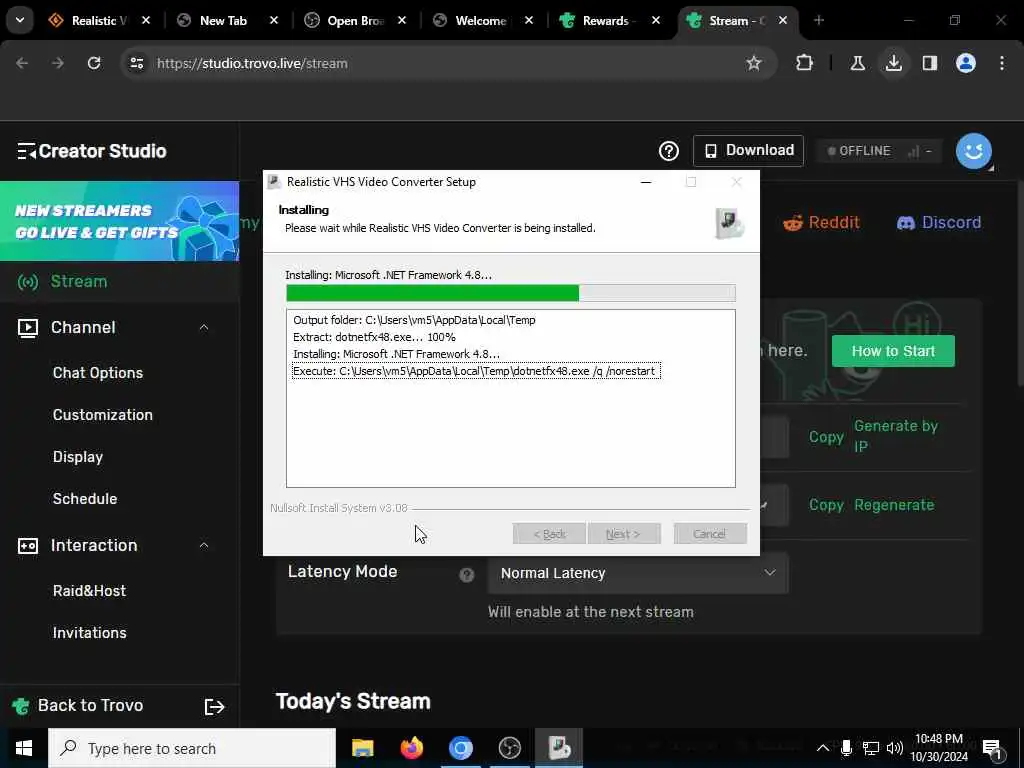
Task: Open a new browser tab with plus button
Action: pyautogui.click(x=819, y=20)
